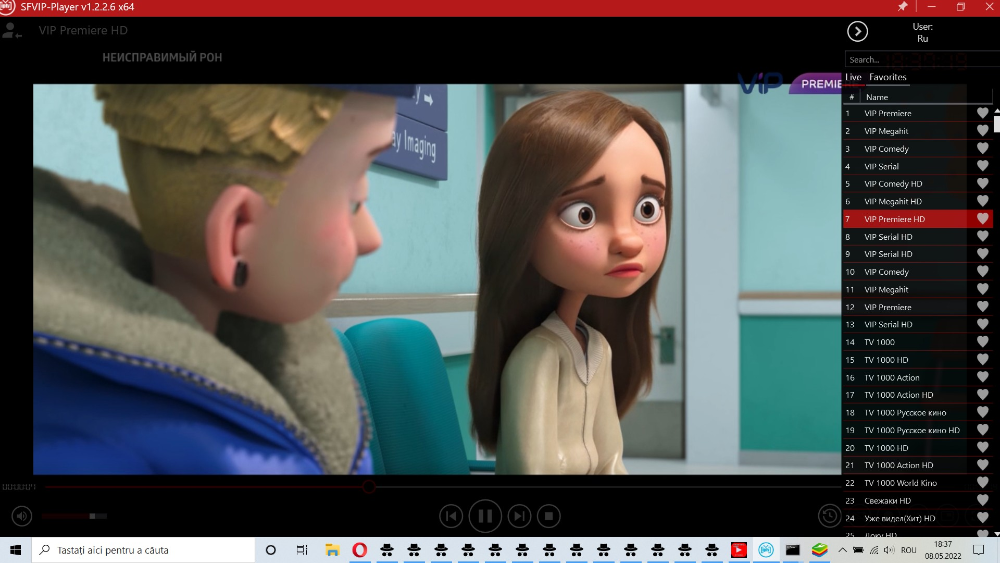Open the history clock icon
This screenshot has width=1000, height=563.
(x=829, y=516)
